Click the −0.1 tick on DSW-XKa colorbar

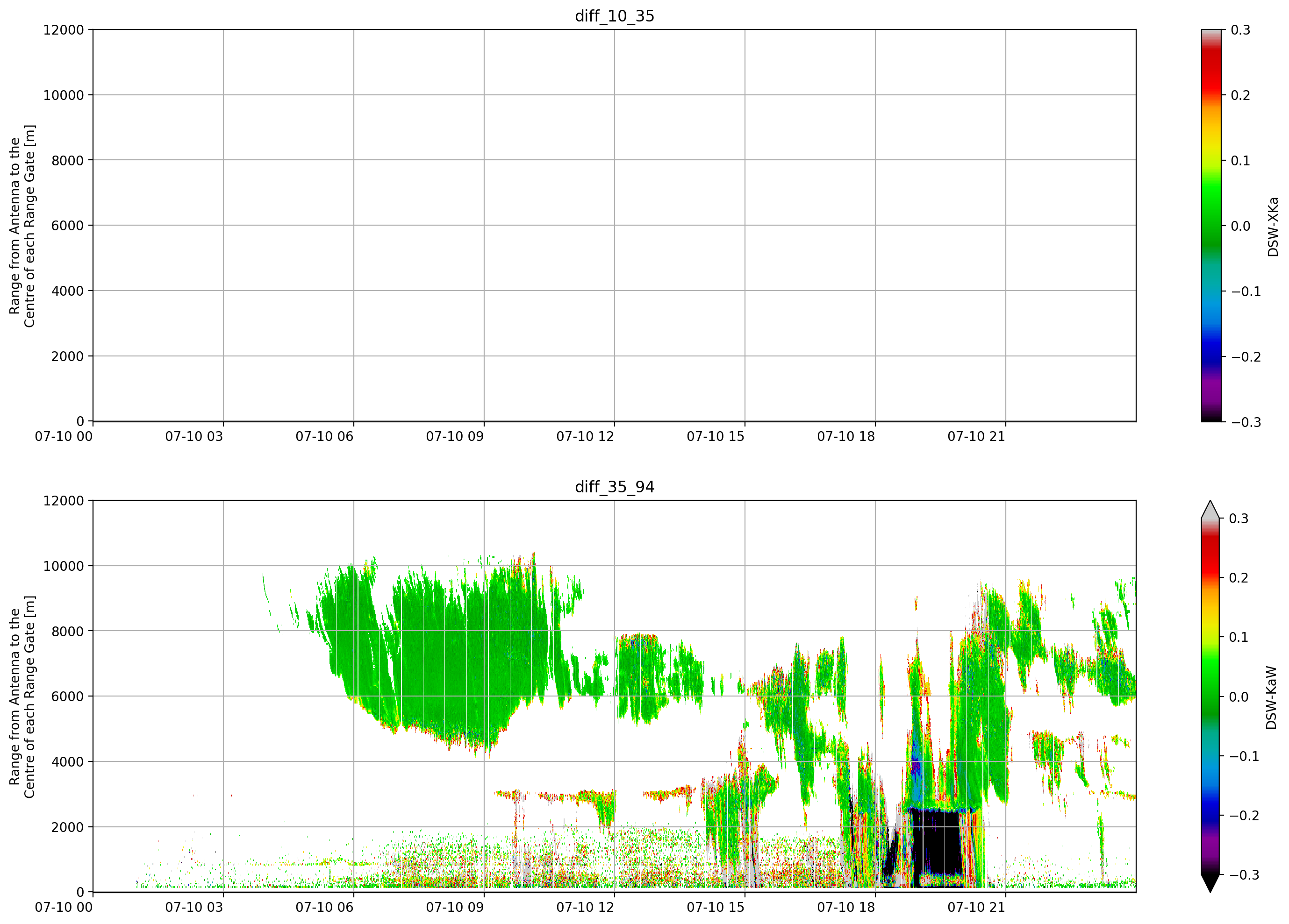pyautogui.click(x=1246, y=291)
